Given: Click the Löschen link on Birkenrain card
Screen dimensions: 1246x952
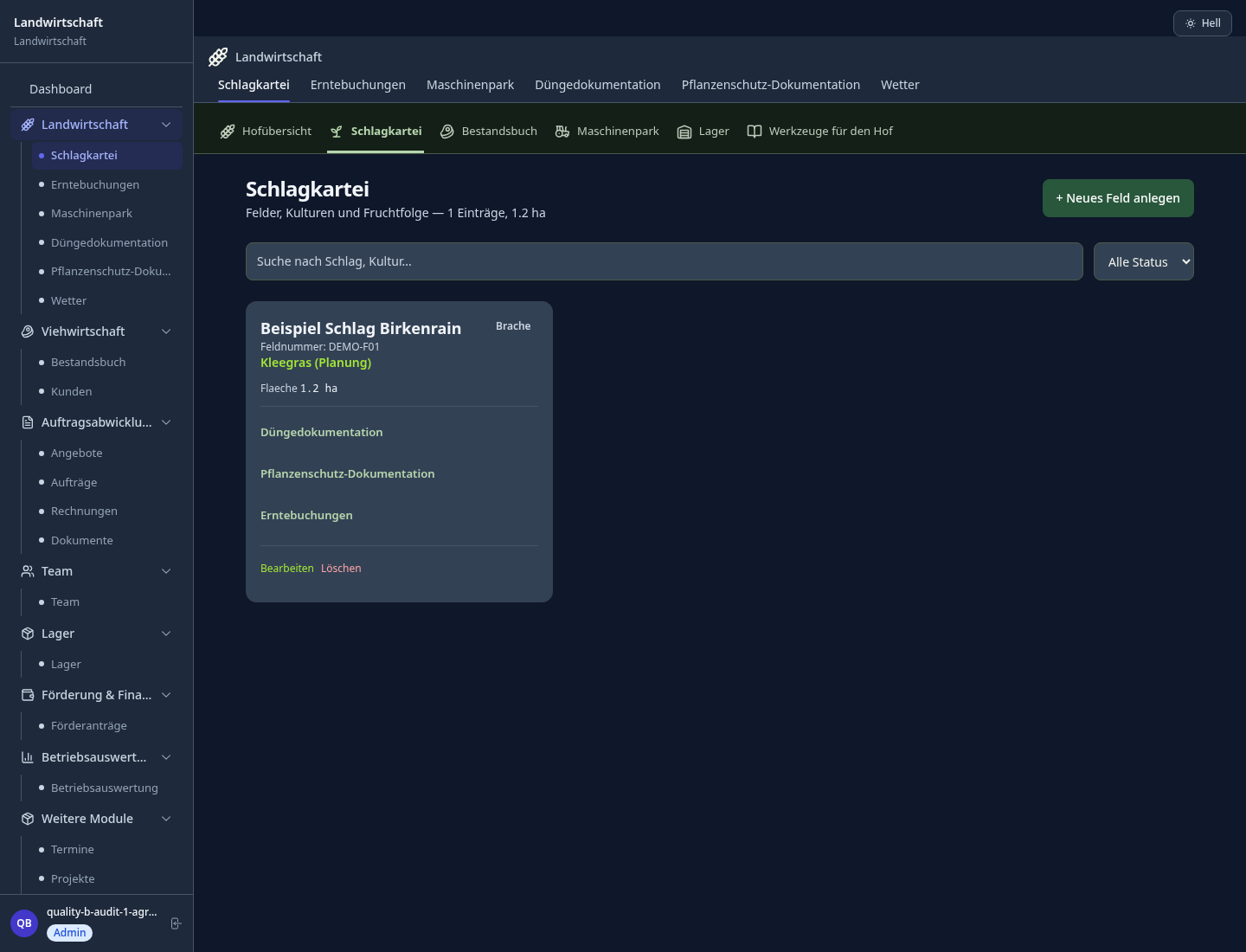Looking at the screenshot, I should click(x=341, y=569).
